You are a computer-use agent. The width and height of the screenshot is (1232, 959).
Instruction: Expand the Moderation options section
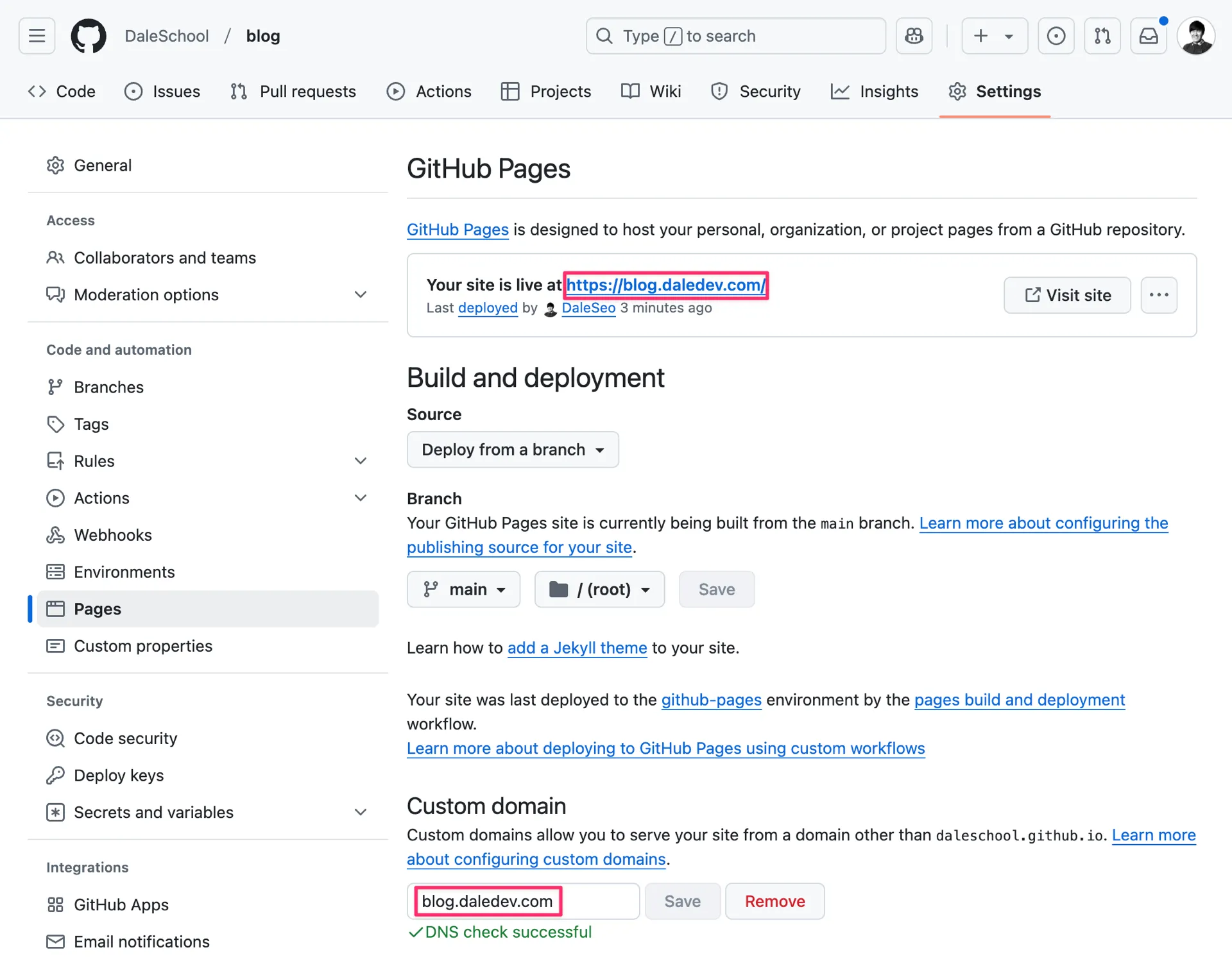pyautogui.click(x=361, y=294)
